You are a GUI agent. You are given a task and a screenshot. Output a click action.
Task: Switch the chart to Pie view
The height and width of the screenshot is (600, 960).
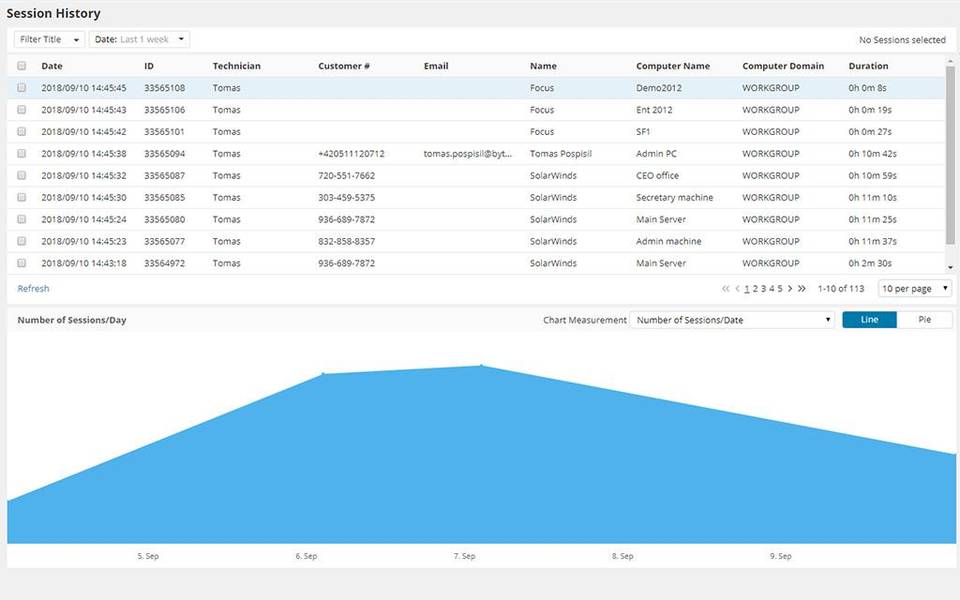coord(926,319)
